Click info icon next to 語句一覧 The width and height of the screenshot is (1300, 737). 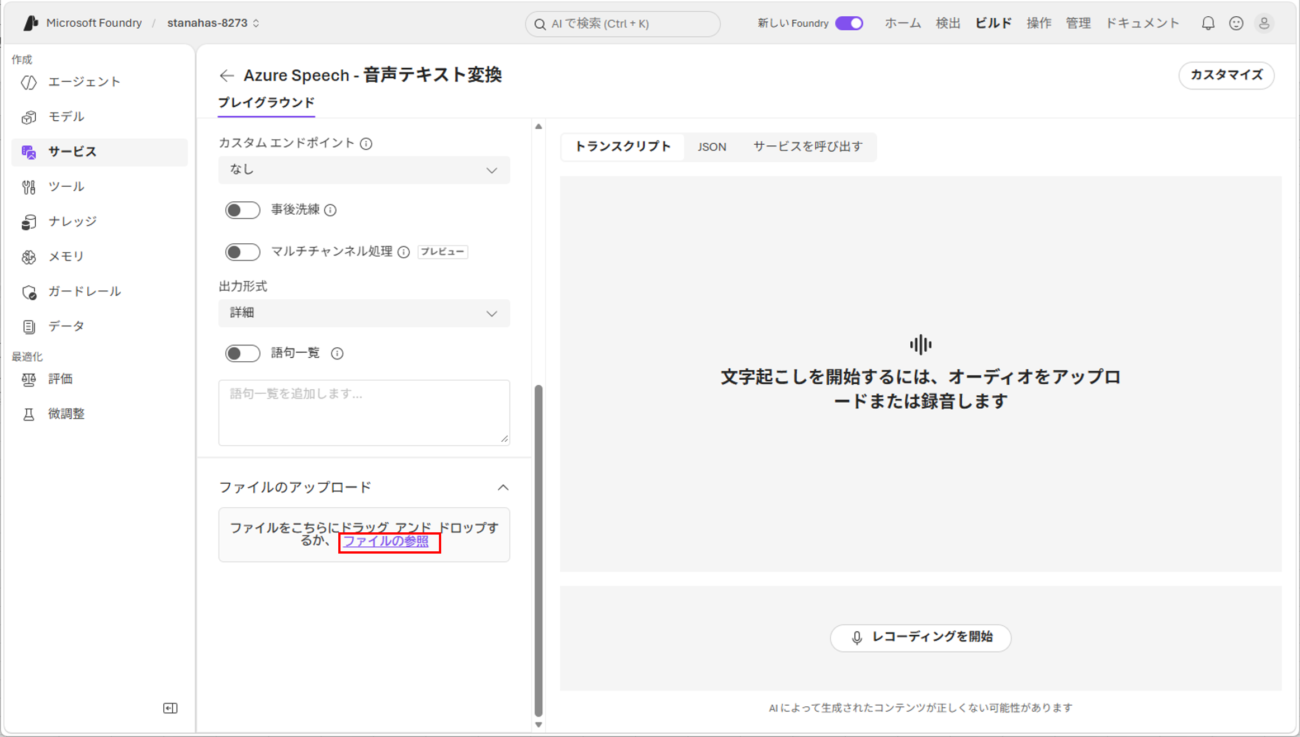click(x=337, y=353)
